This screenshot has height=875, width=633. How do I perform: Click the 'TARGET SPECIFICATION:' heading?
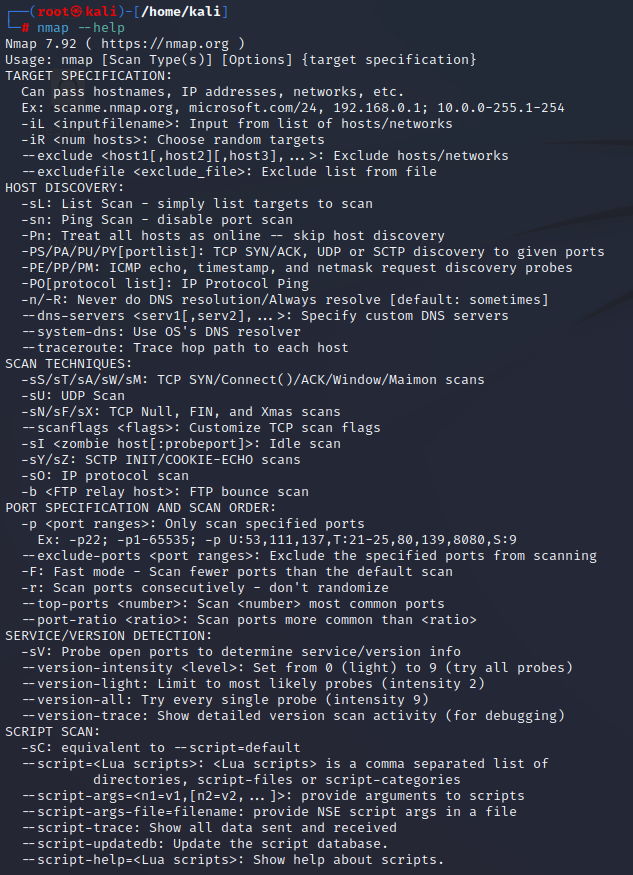89,75
